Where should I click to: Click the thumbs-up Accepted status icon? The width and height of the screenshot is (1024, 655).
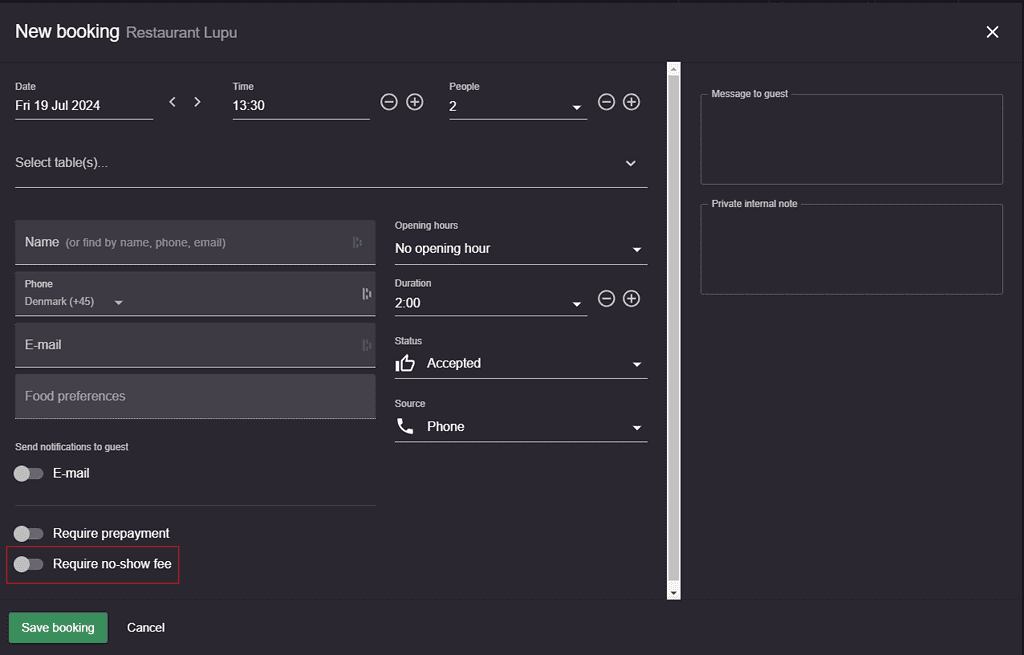click(405, 363)
